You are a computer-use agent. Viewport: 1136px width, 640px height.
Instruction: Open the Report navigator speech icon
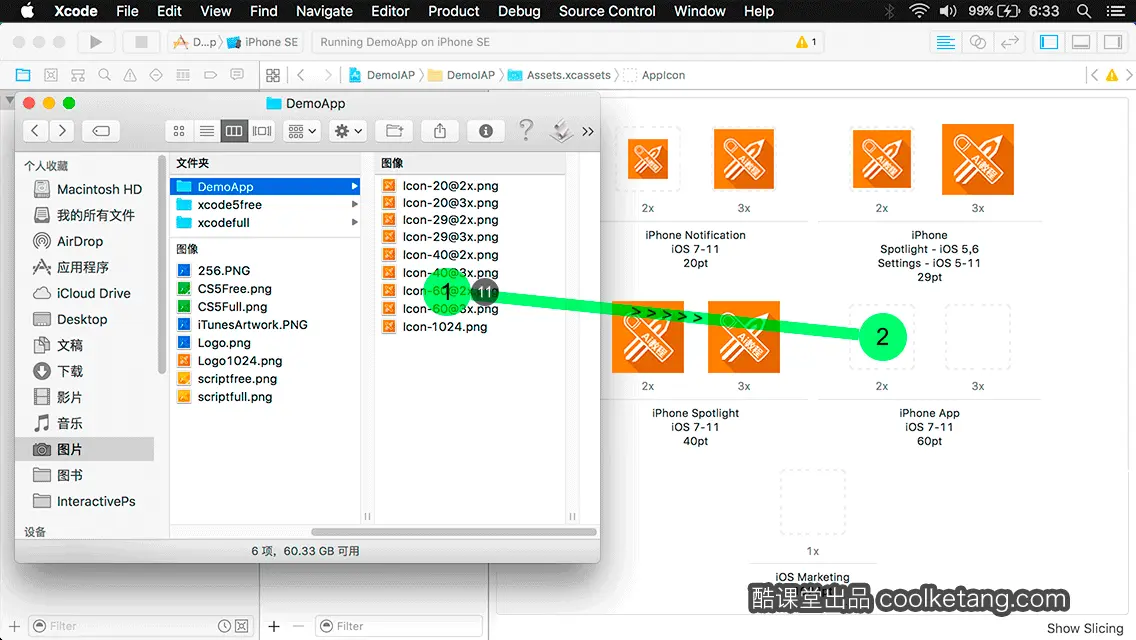coord(237,75)
